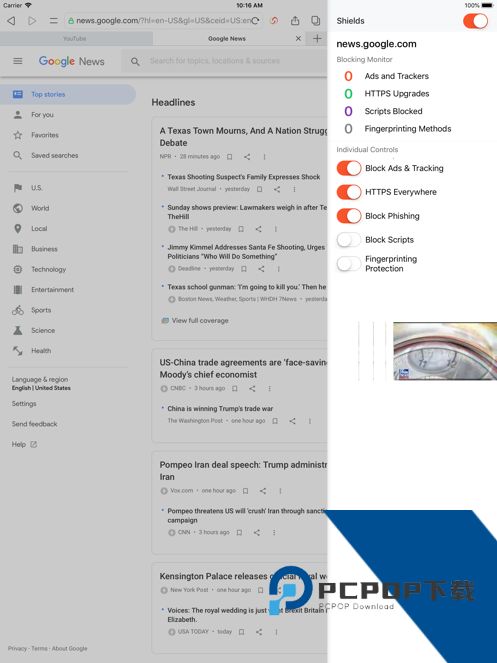Viewport: 497px width, 663px height.
Task: Bookmark The Hill Sunday shows story
Action: (241, 229)
